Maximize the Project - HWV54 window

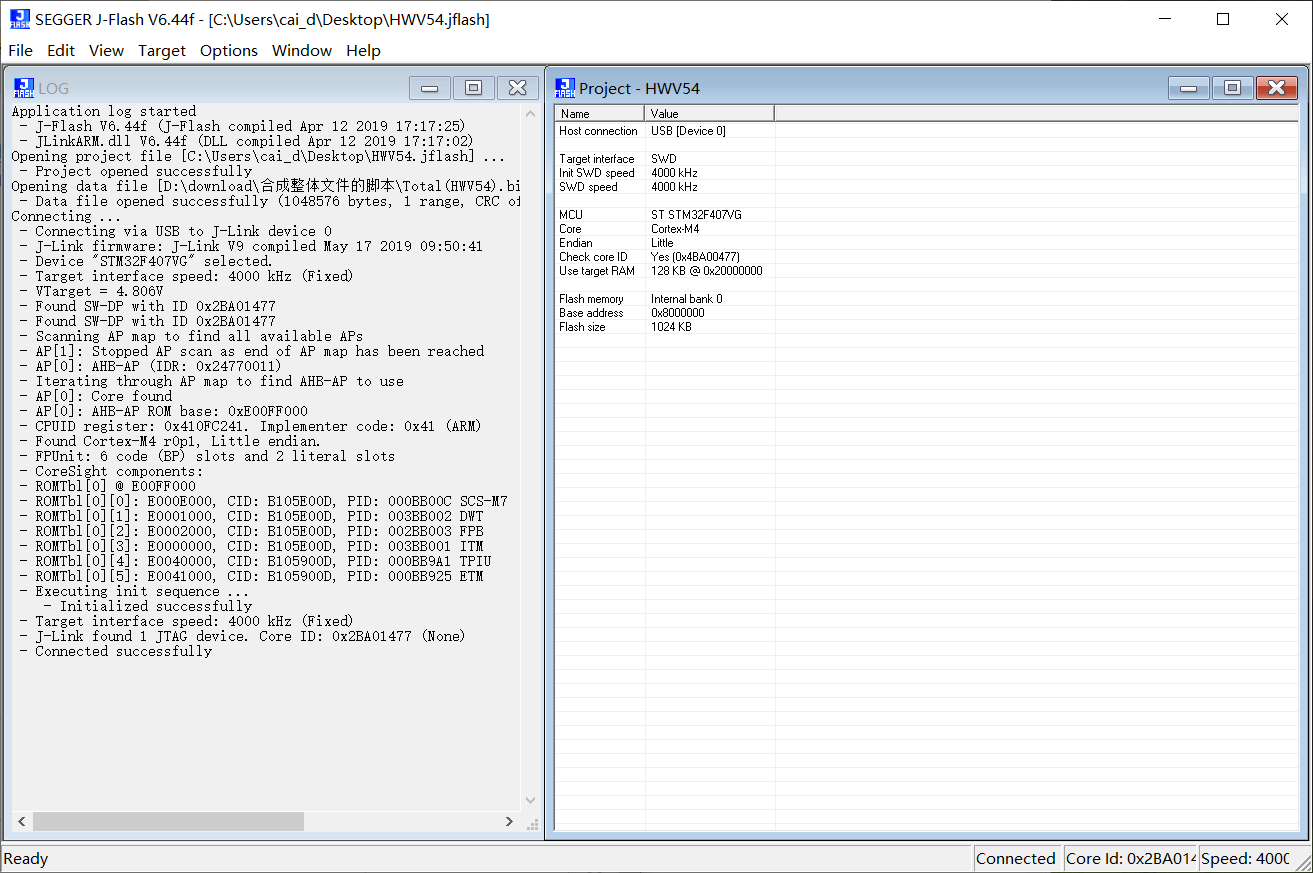[1233, 88]
